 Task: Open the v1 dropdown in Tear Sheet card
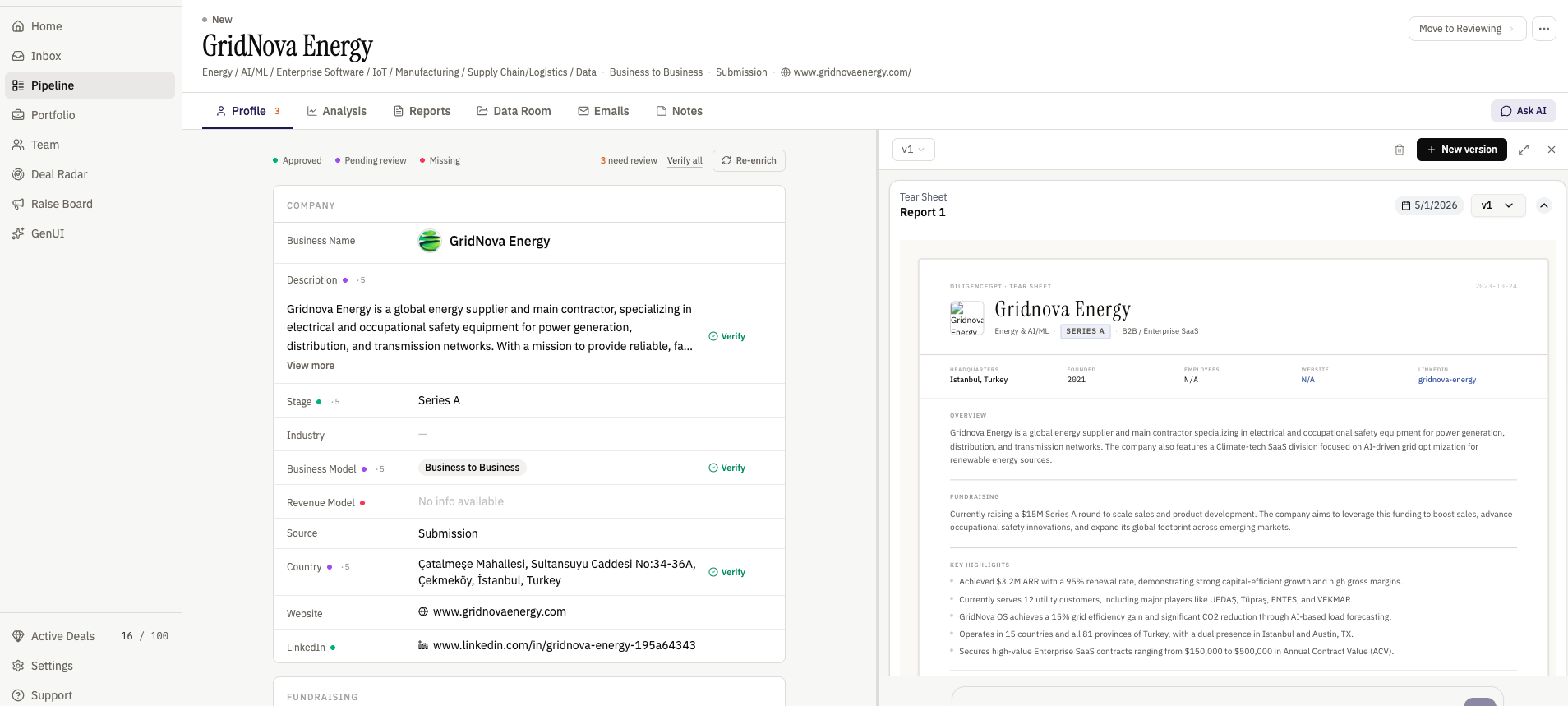point(1497,205)
